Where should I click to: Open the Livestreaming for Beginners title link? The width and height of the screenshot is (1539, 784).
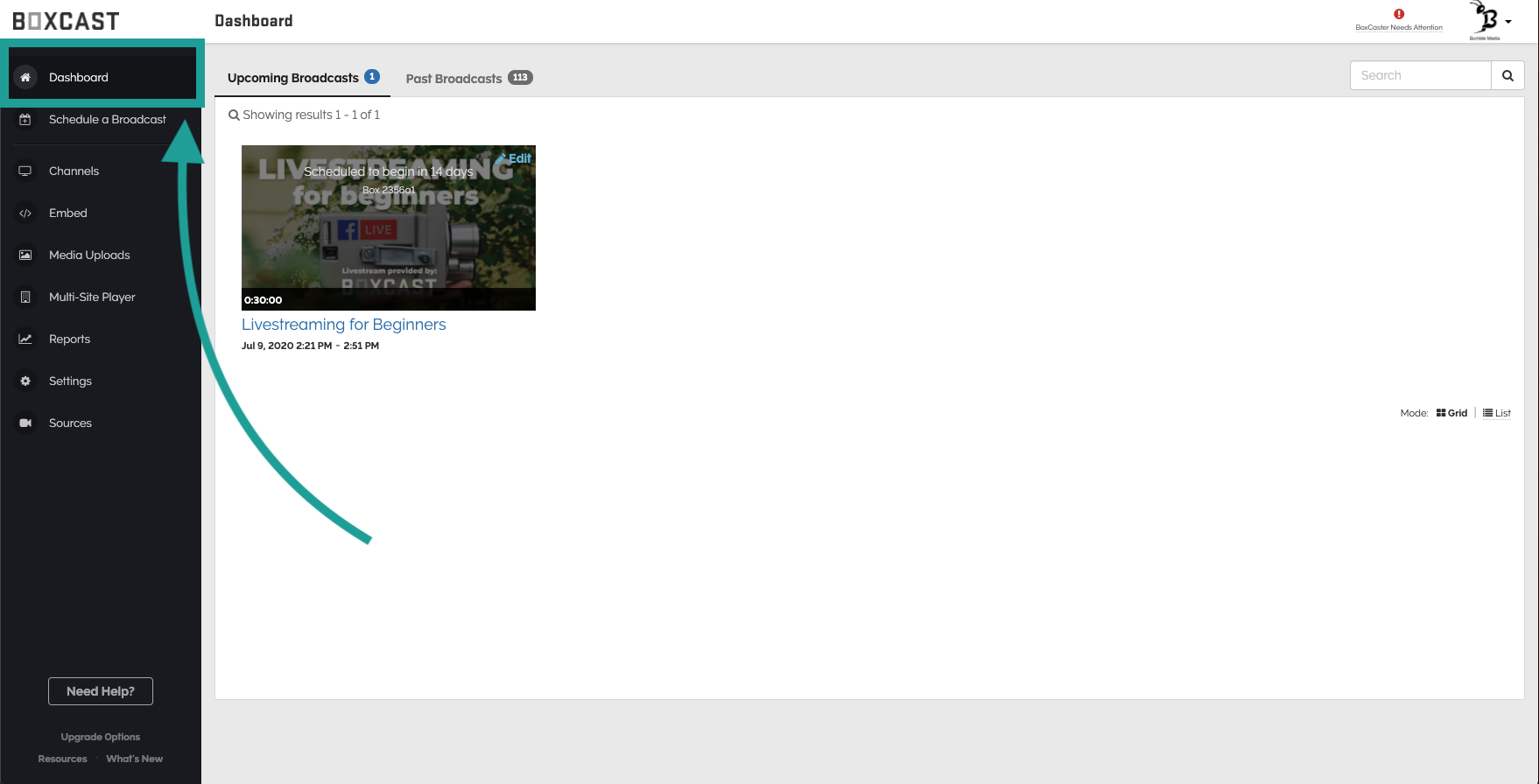point(343,325)
